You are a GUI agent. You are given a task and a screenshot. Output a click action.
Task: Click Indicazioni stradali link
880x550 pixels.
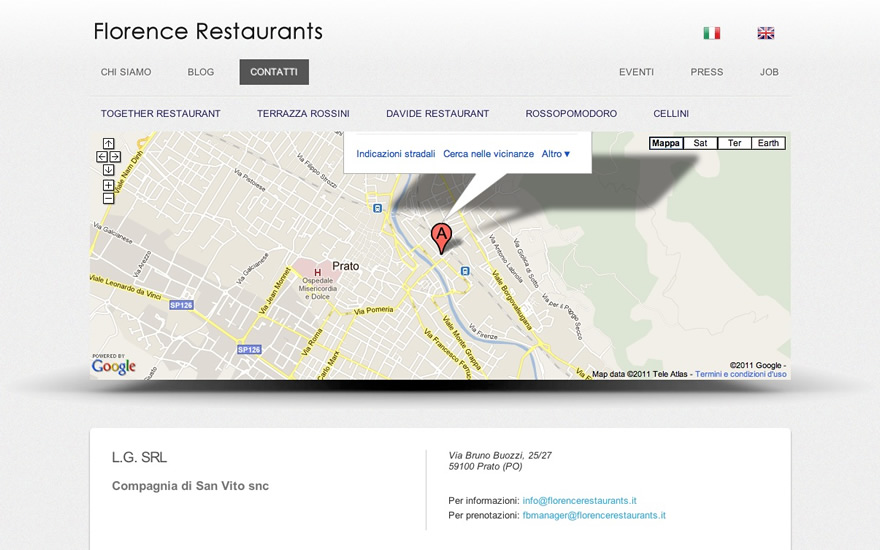click(396, 154)
